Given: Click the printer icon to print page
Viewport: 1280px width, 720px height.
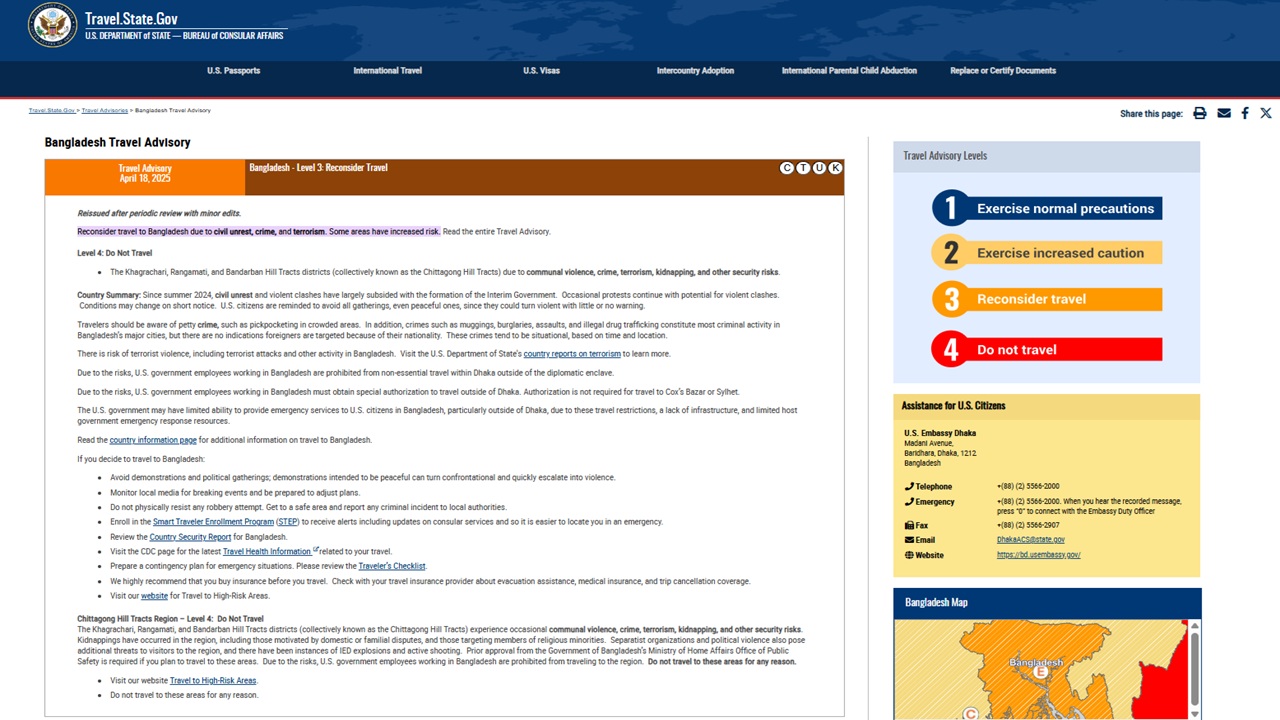Looking at the screenshot, I should click(1200, 114).
